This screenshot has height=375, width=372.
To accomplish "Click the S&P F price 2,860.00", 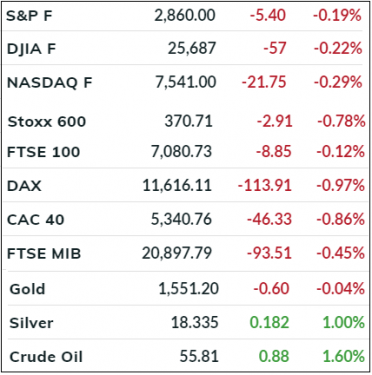I will [x=185, y=16].
